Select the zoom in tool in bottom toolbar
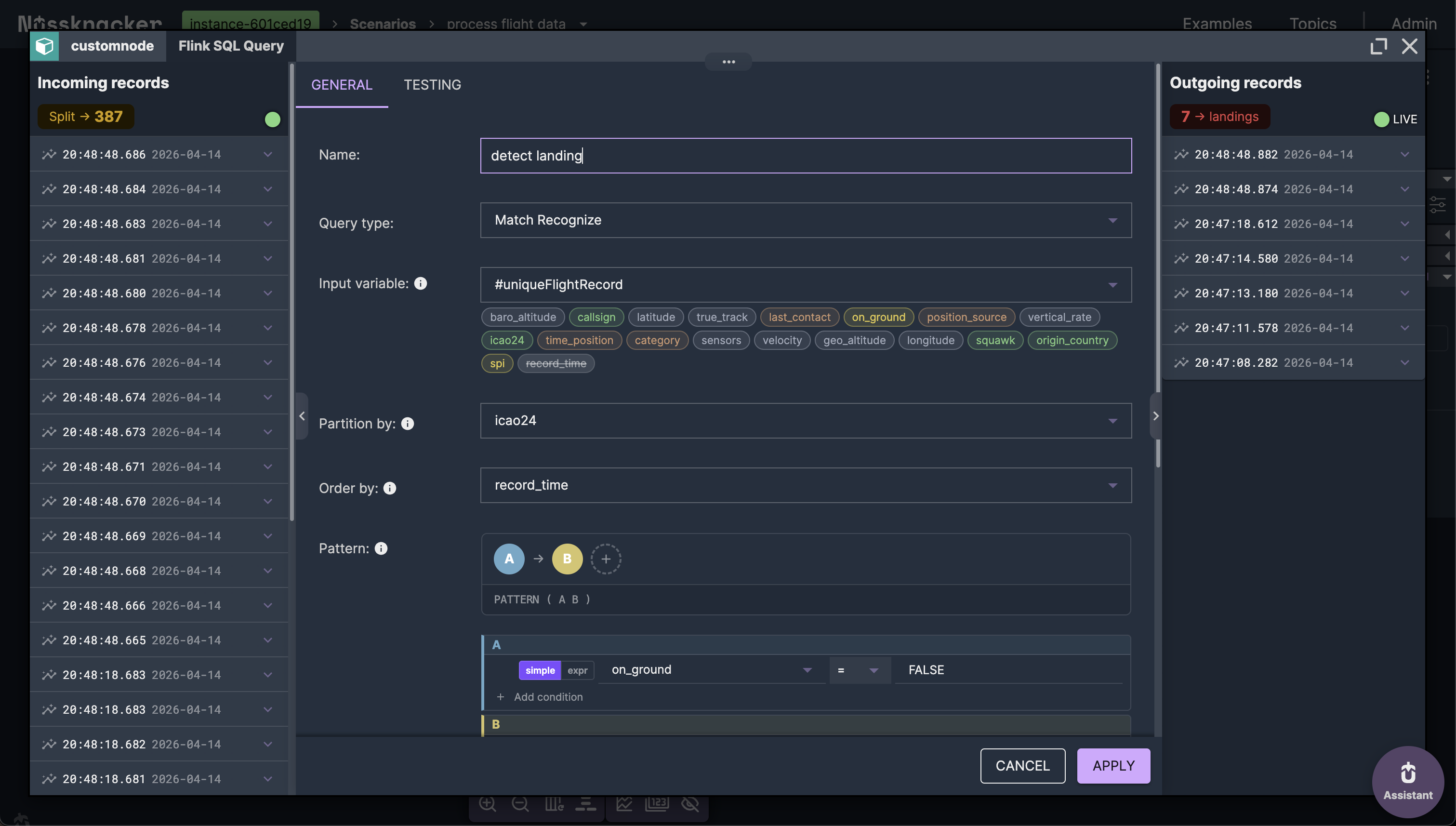 (487, 804)
